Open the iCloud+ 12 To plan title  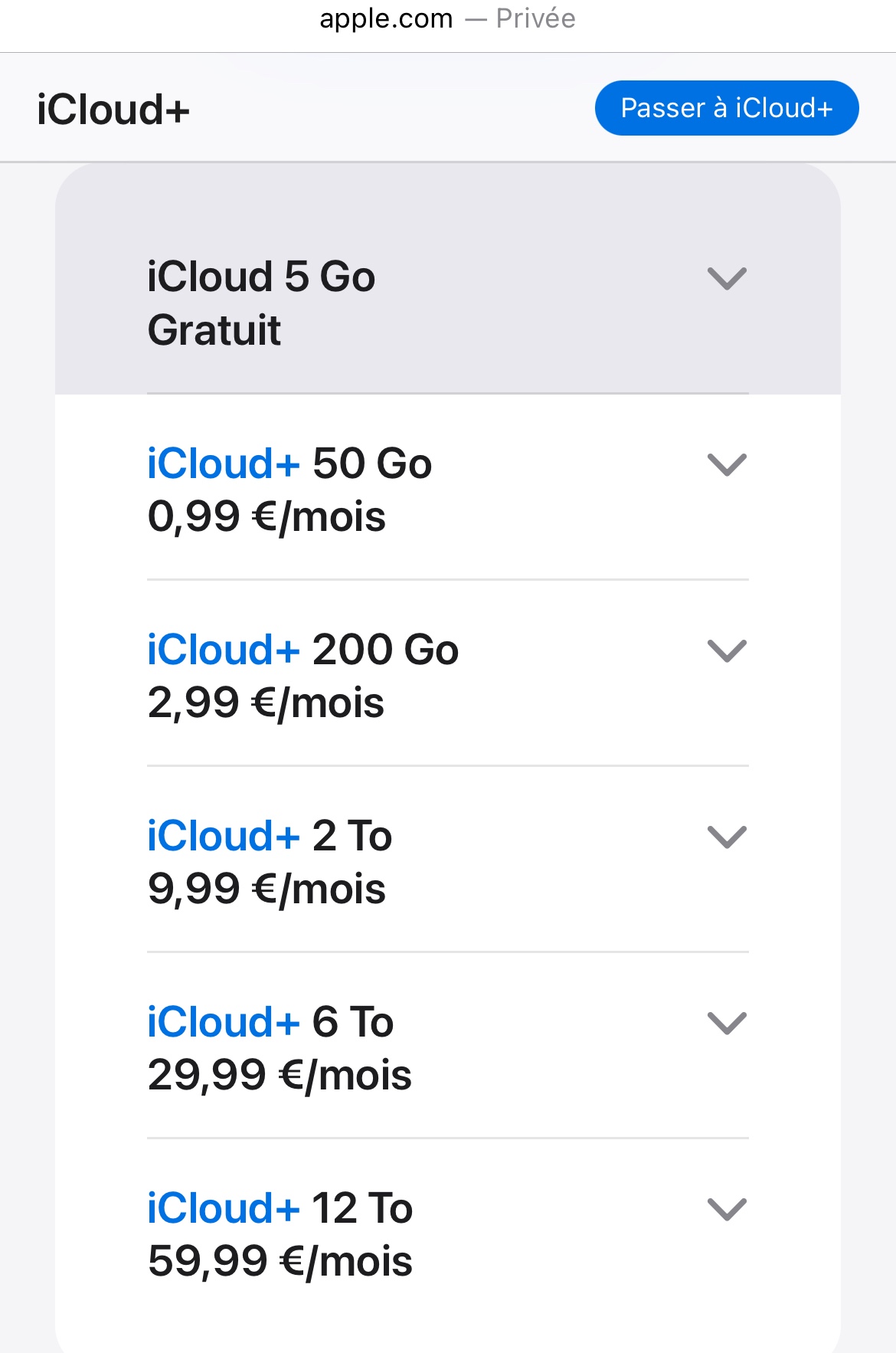280,1208
